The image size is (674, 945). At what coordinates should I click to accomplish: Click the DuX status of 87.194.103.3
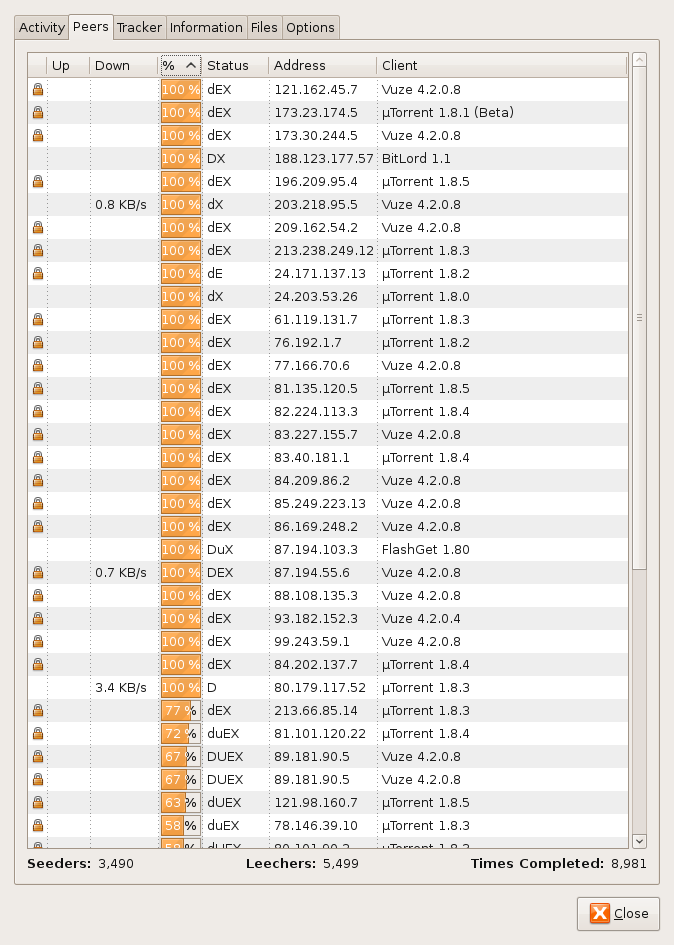tap(220, 550)
